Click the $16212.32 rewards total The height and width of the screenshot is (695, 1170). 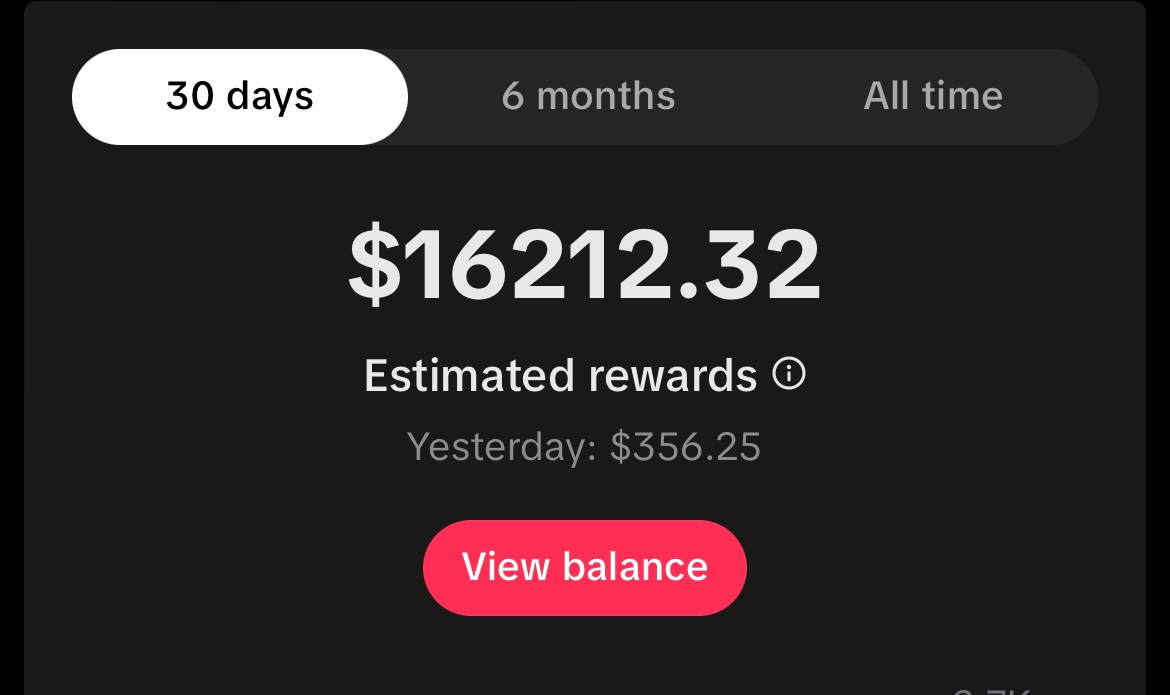coord(585,262)
